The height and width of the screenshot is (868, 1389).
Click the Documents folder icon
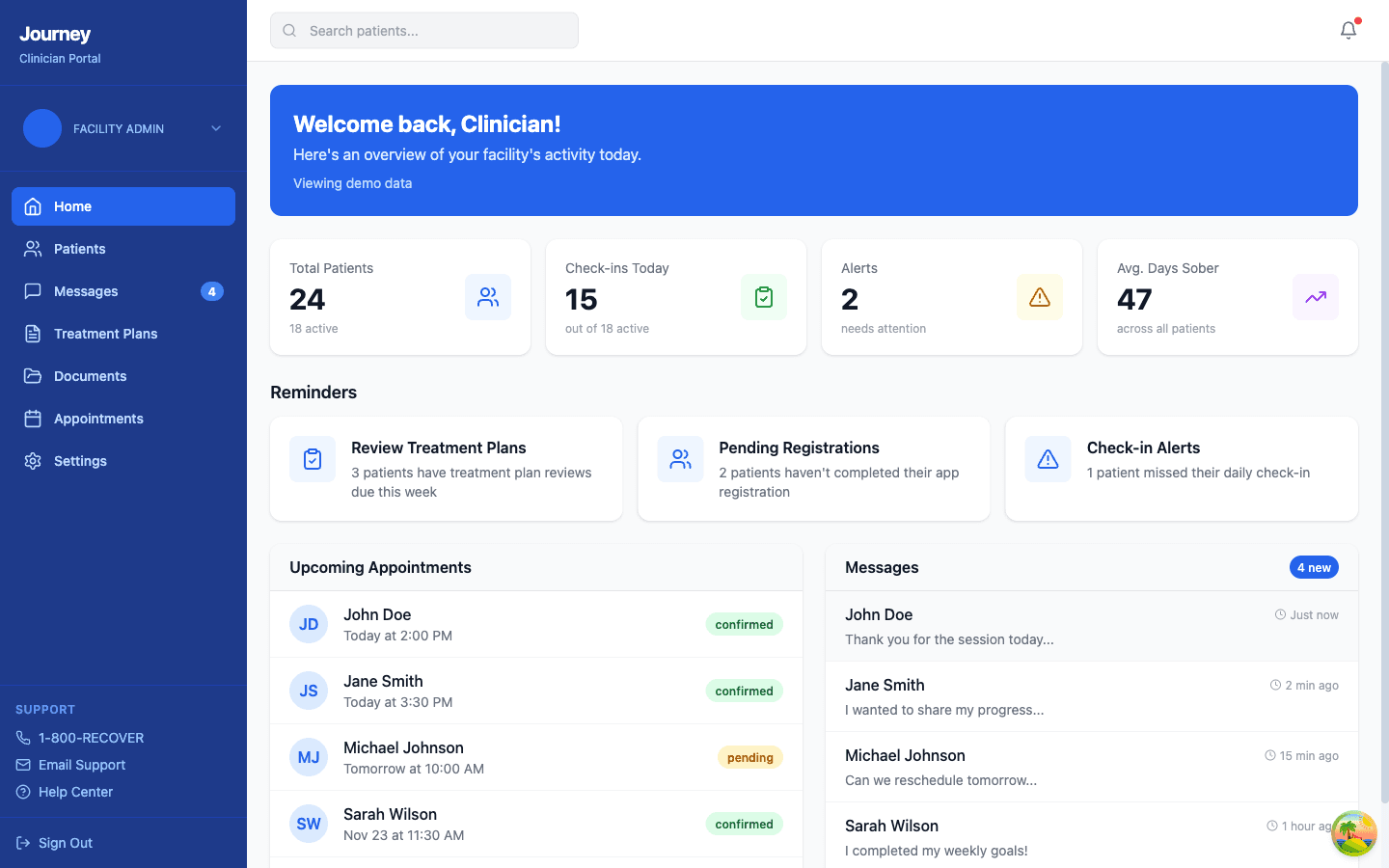32,375
